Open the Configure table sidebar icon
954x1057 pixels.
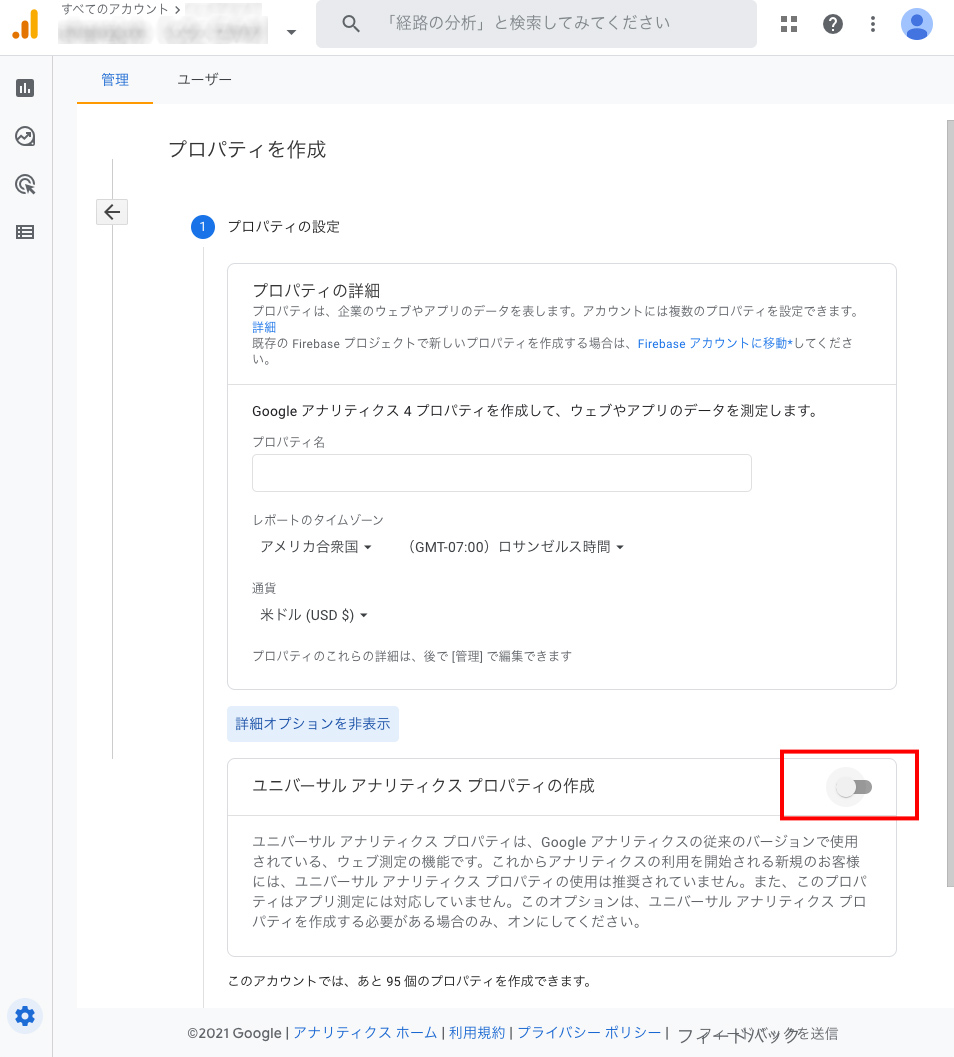tap(25, 233)
